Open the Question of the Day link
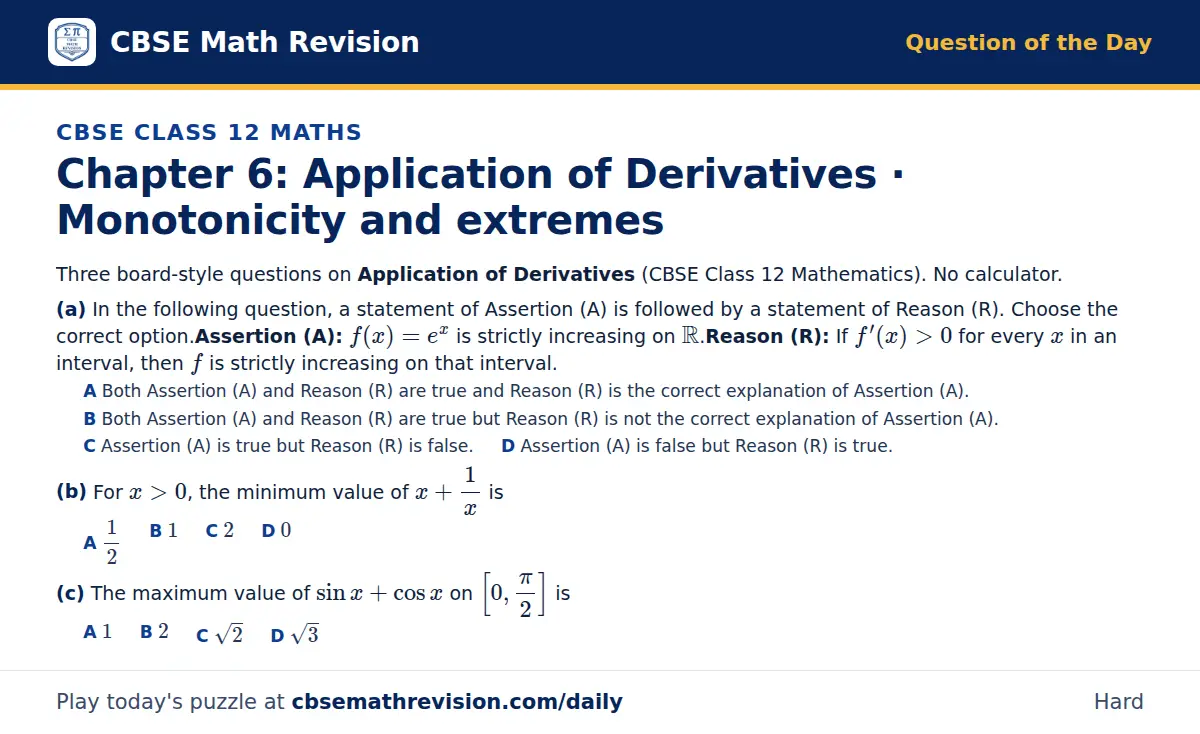This screenshot has height=734, width=1200. (x=1028, y=43)
